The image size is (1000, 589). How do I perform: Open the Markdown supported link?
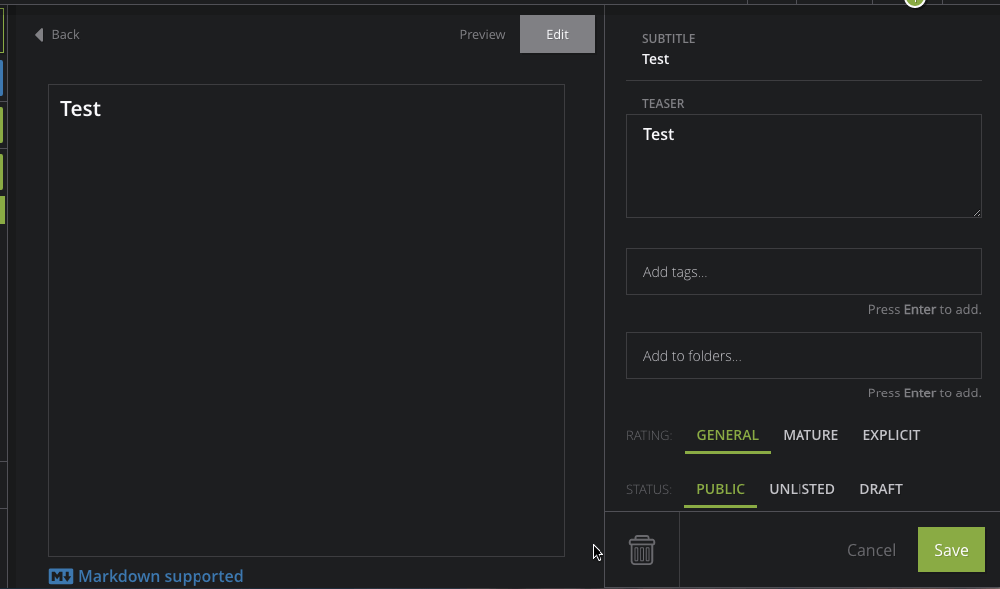coord(160,577)
